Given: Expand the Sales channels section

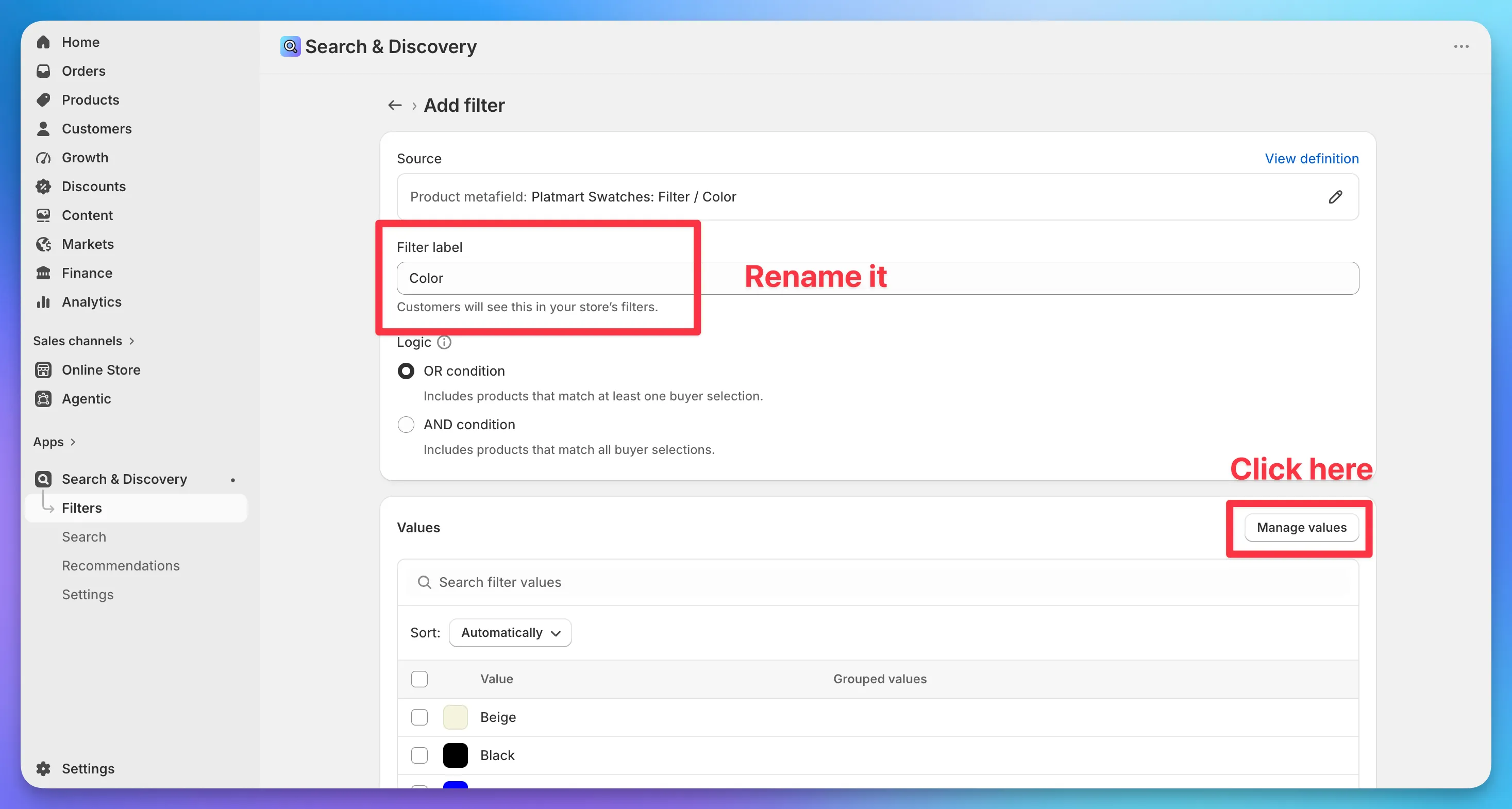Looking at the screenshot, I should pos(84,341).
